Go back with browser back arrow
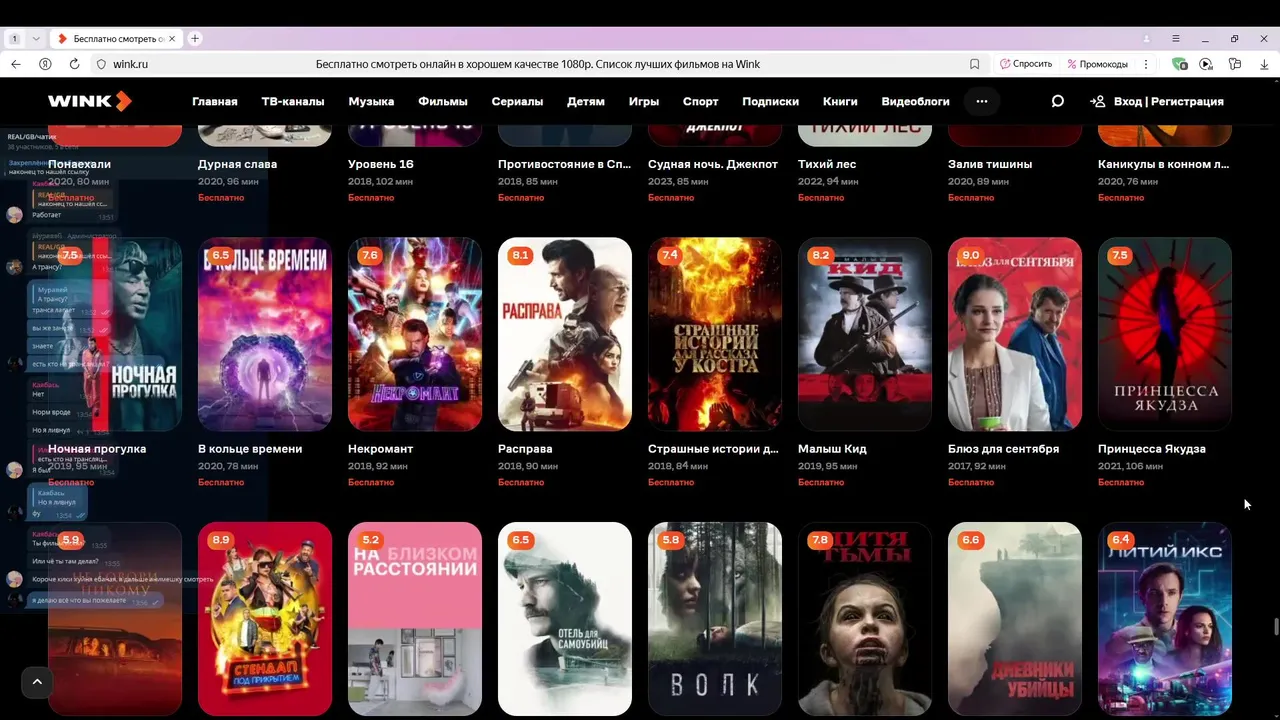Viewport: 1280px width, 720px height. 16,64
